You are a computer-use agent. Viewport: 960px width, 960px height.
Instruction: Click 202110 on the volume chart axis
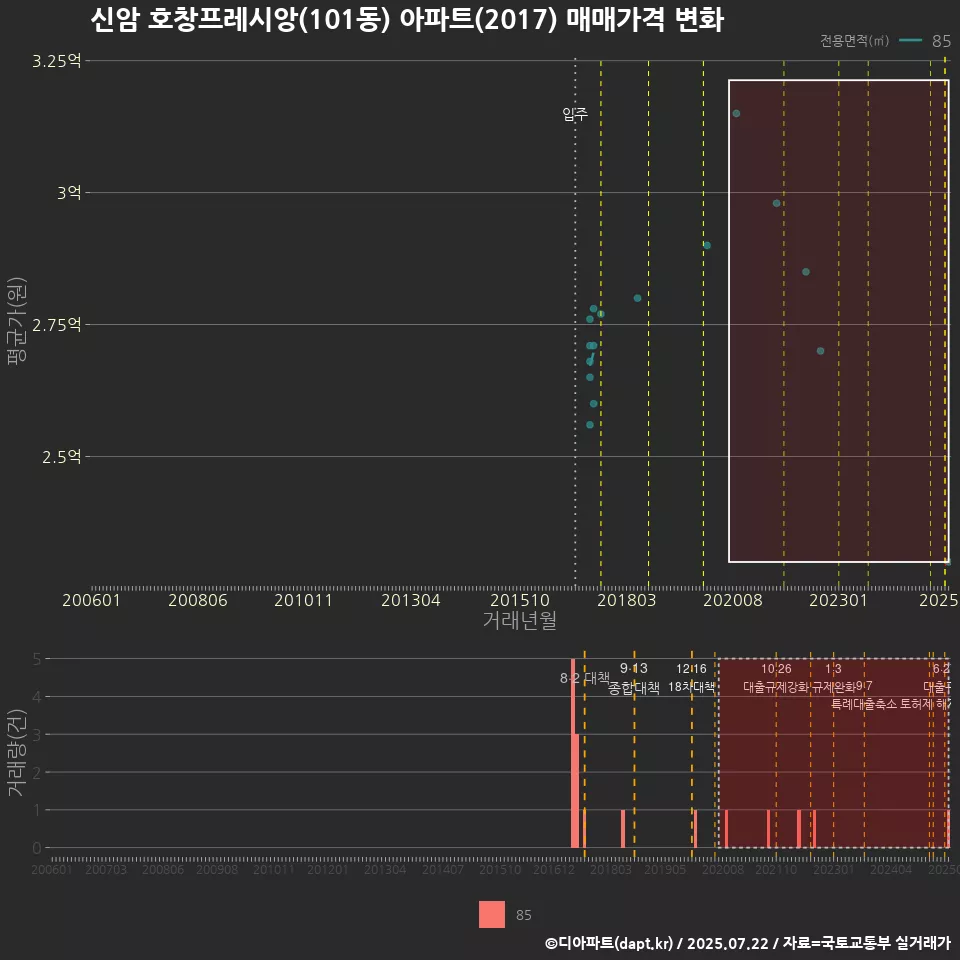click(x=776, y=869)
